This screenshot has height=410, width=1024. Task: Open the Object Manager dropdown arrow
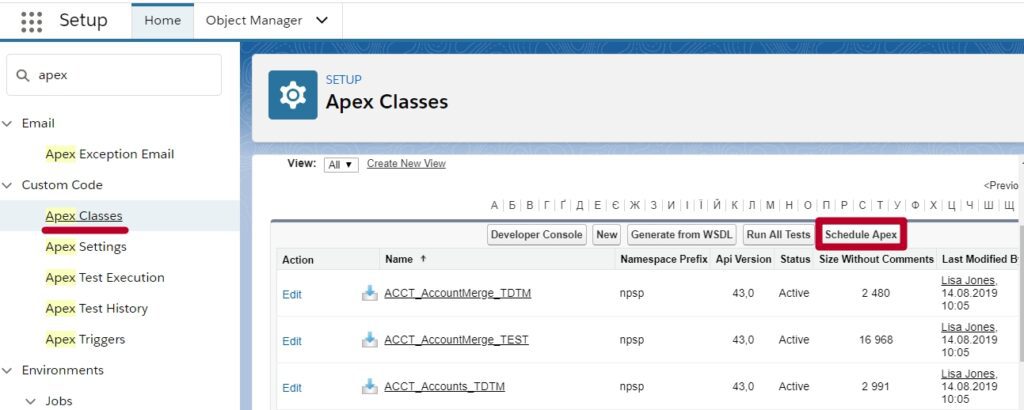point(321,20)
